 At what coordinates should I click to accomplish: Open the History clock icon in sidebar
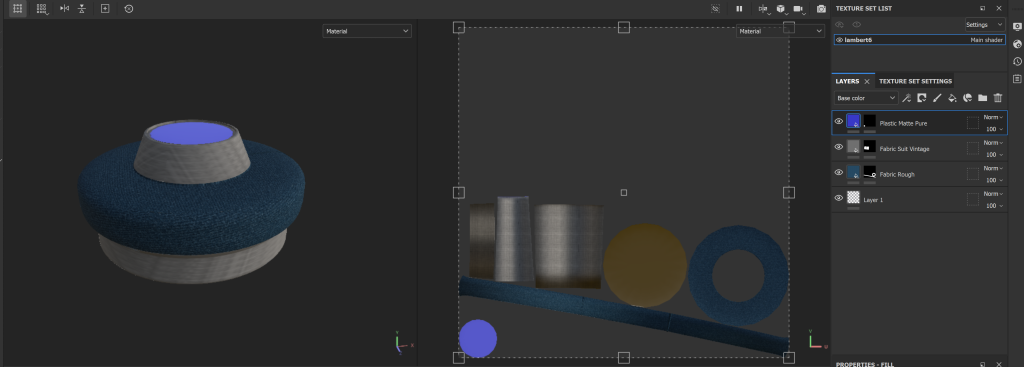pyautogui.click(x=1017, y=61)
